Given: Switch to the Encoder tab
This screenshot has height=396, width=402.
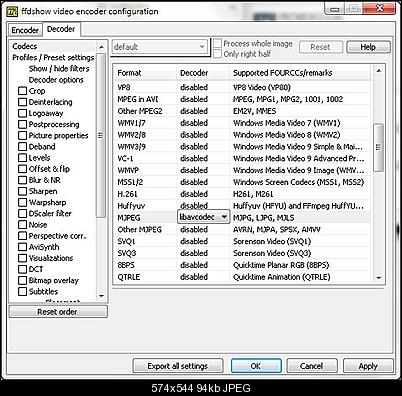Looking at the screenshot, I should (x=25, y=30).
